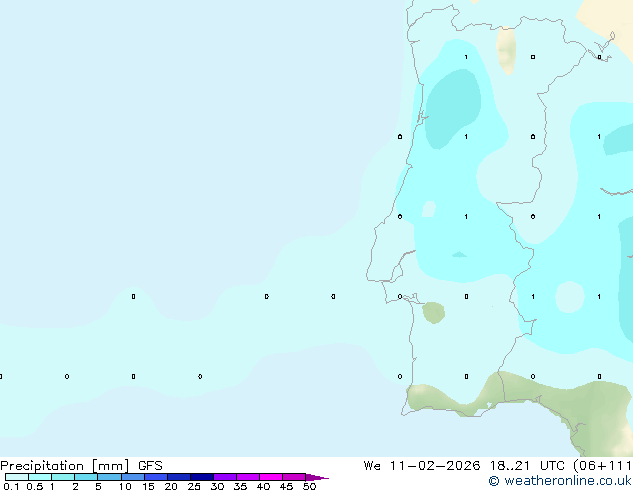Click the 15–20 mm legend swatch
The width and height of the screenshot is (634, 490).
click(x=156, y=477)
